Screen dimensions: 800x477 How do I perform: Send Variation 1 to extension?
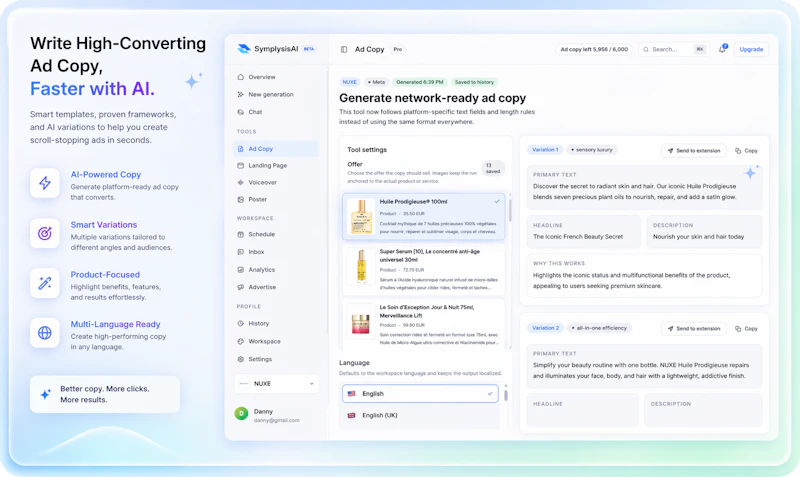click(694, 150)
